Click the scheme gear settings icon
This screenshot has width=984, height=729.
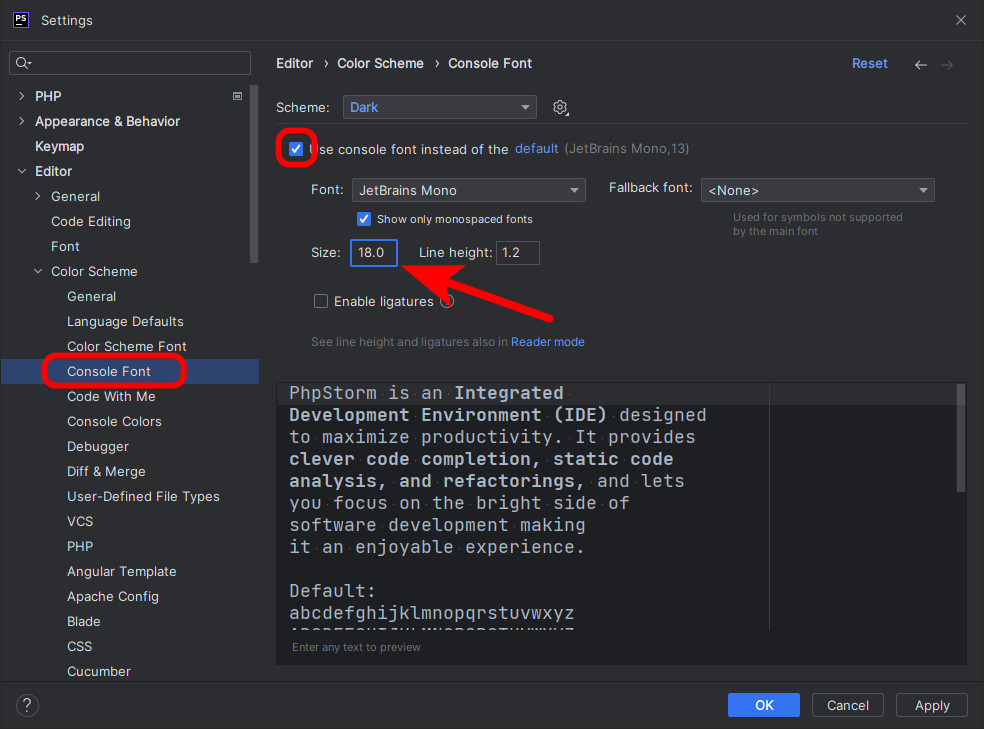point(560,107)
